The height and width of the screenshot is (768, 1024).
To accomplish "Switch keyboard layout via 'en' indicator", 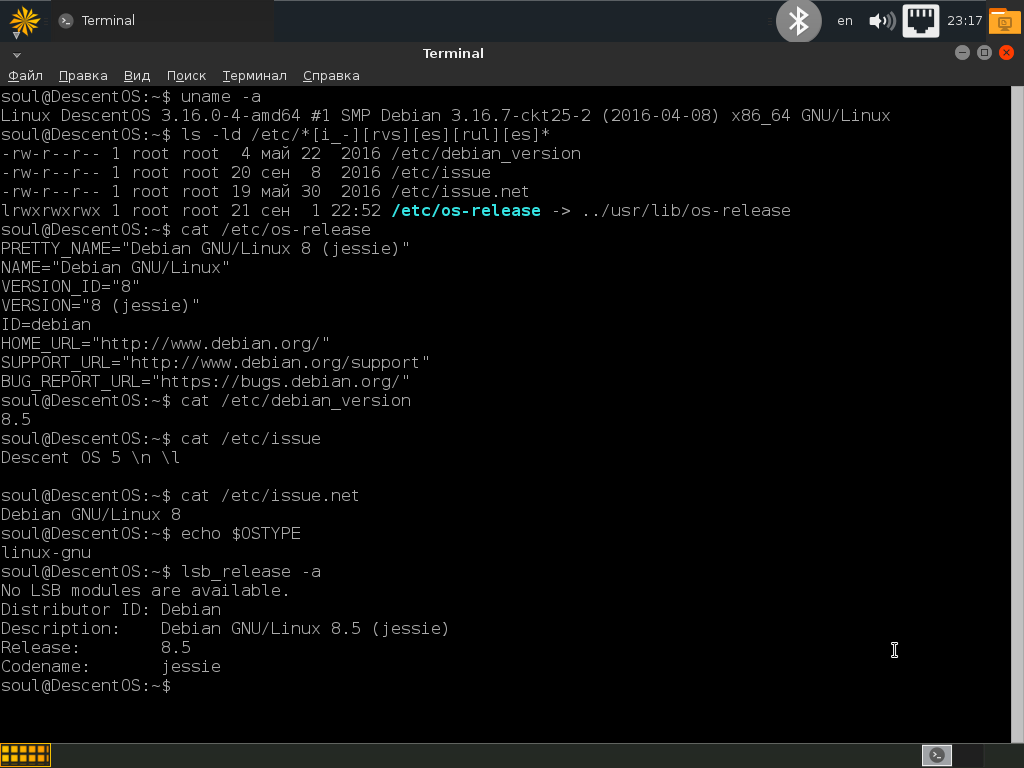I will click(x=844, y=21).
